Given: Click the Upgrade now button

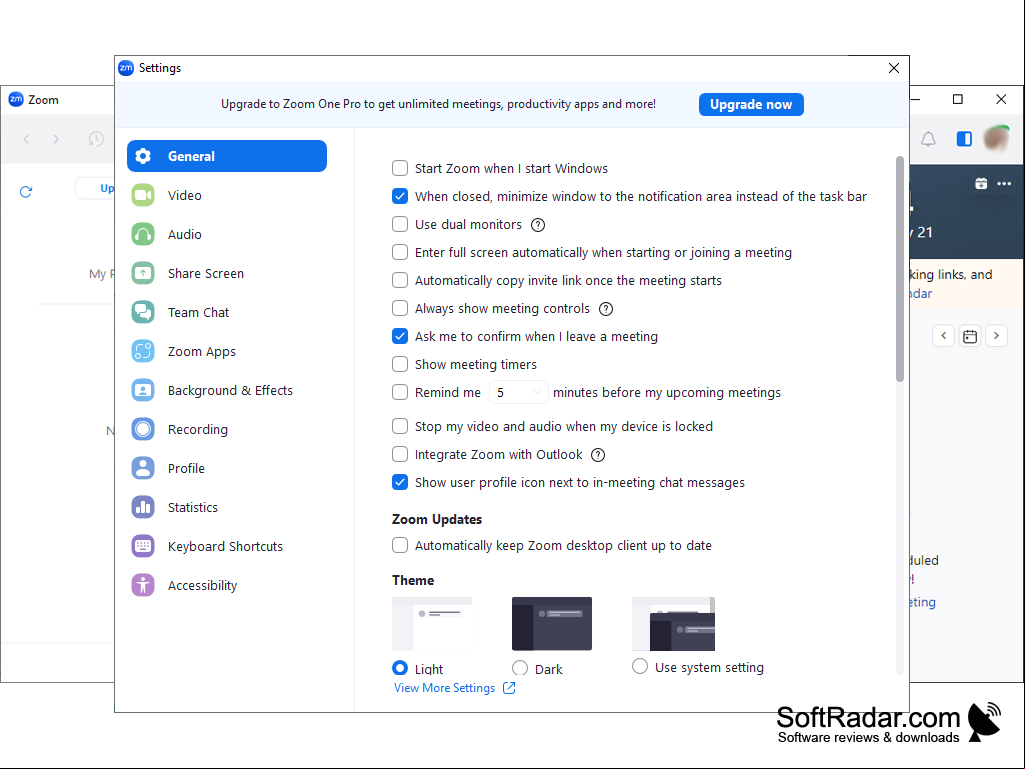Looking at the screenshot, I should click(751, 105).
